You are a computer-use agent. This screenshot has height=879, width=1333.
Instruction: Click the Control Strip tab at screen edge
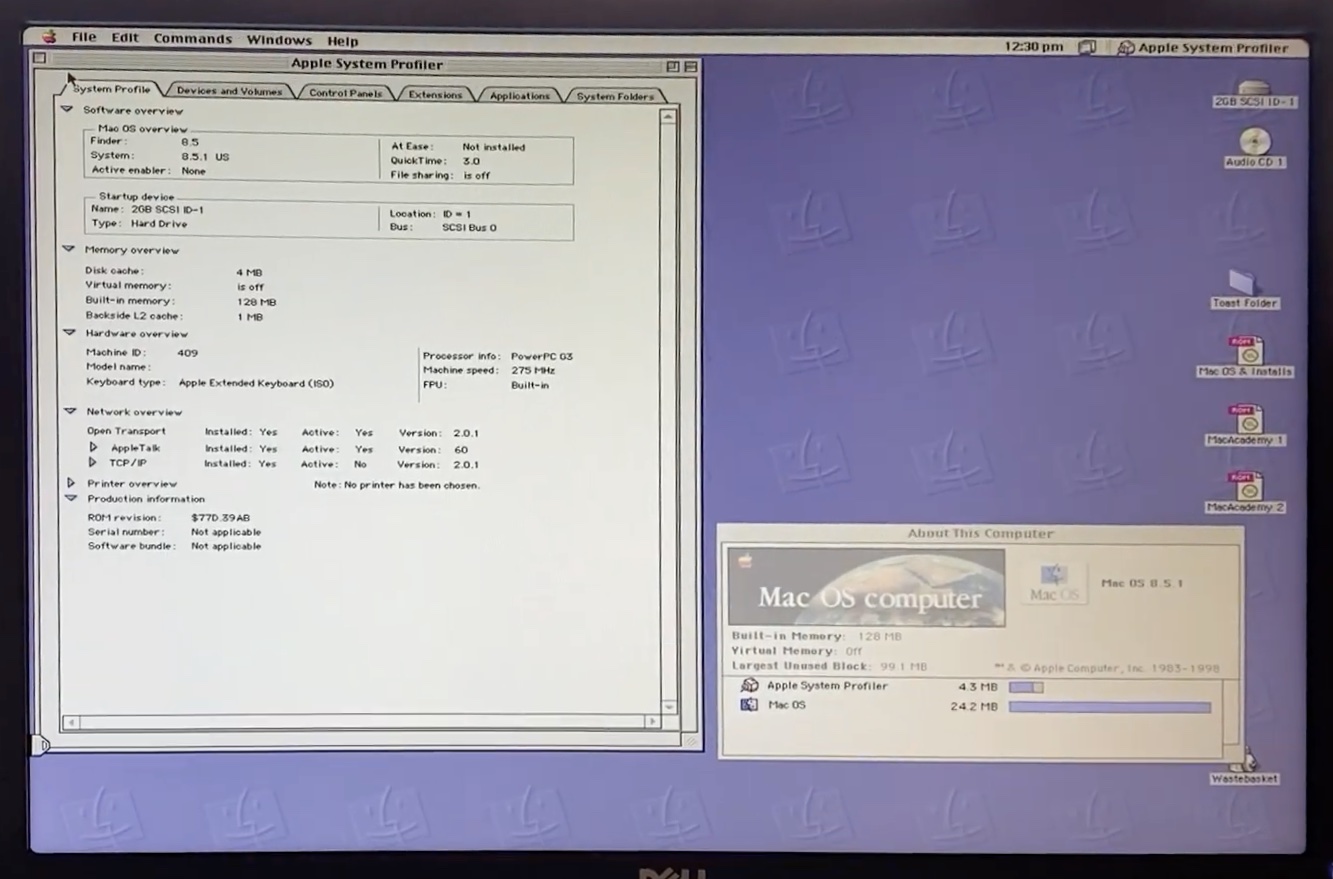point(39,744)
